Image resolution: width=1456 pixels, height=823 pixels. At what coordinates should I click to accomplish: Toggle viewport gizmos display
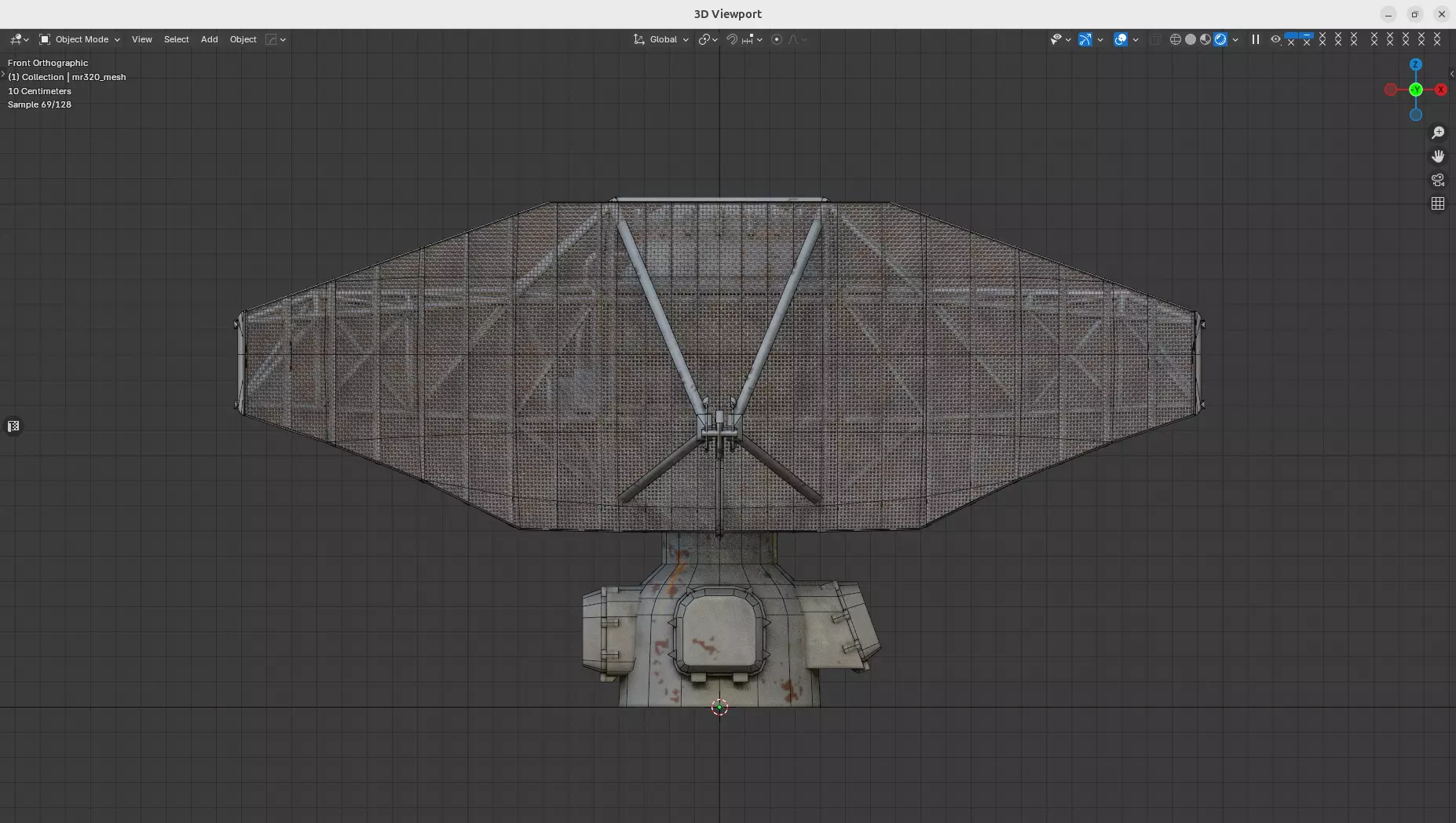(1085, 39)
